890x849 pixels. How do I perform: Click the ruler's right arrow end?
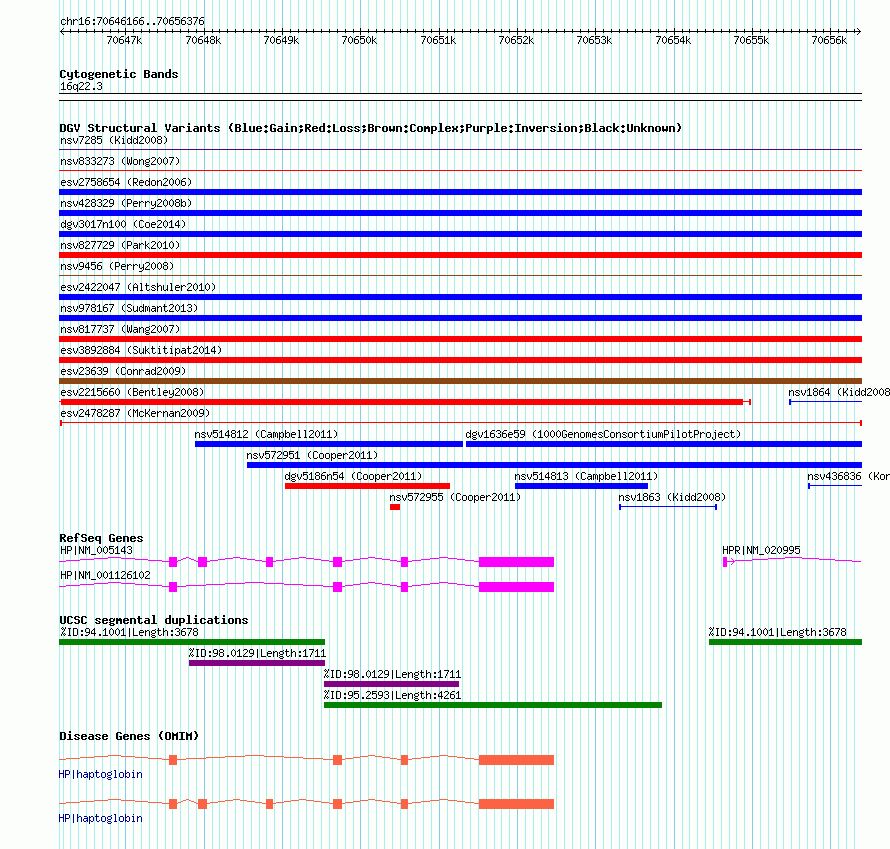[858, 31]
